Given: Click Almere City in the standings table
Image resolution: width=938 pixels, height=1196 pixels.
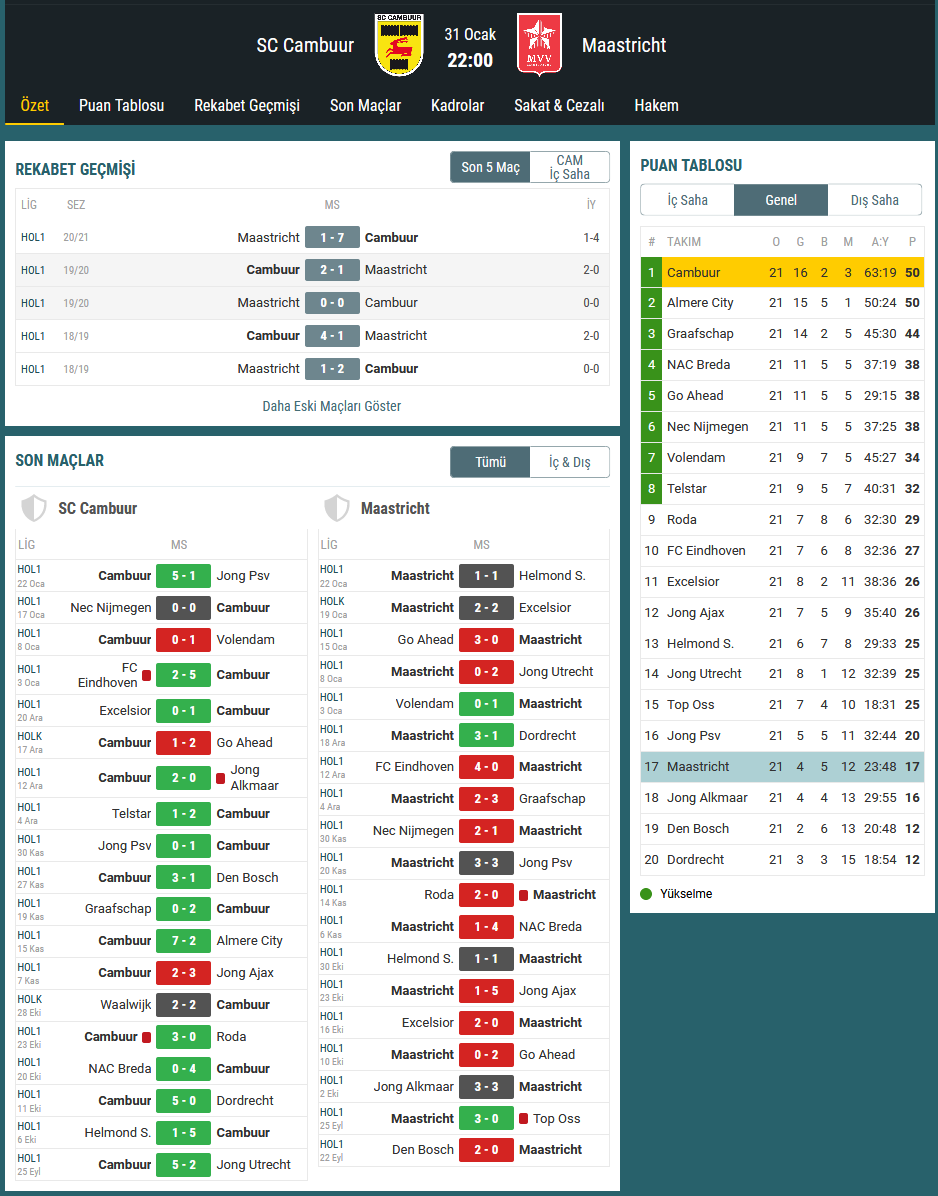Looking at the screenshot, I should coord(700,303).
